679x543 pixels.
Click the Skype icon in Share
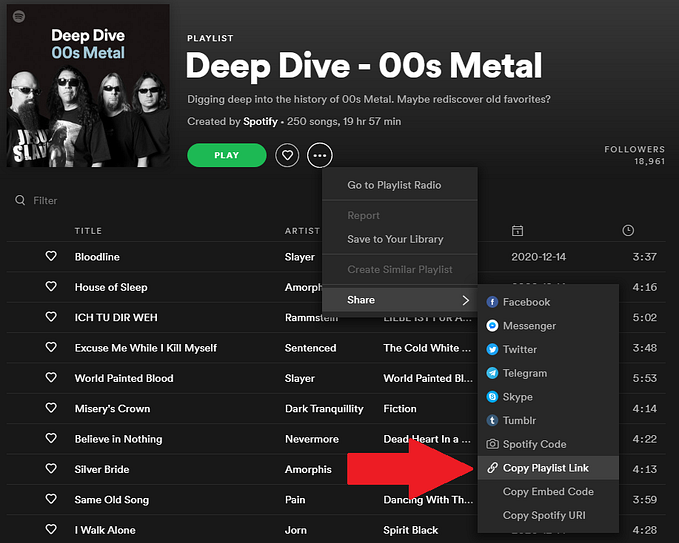click(x=492, y=397)
